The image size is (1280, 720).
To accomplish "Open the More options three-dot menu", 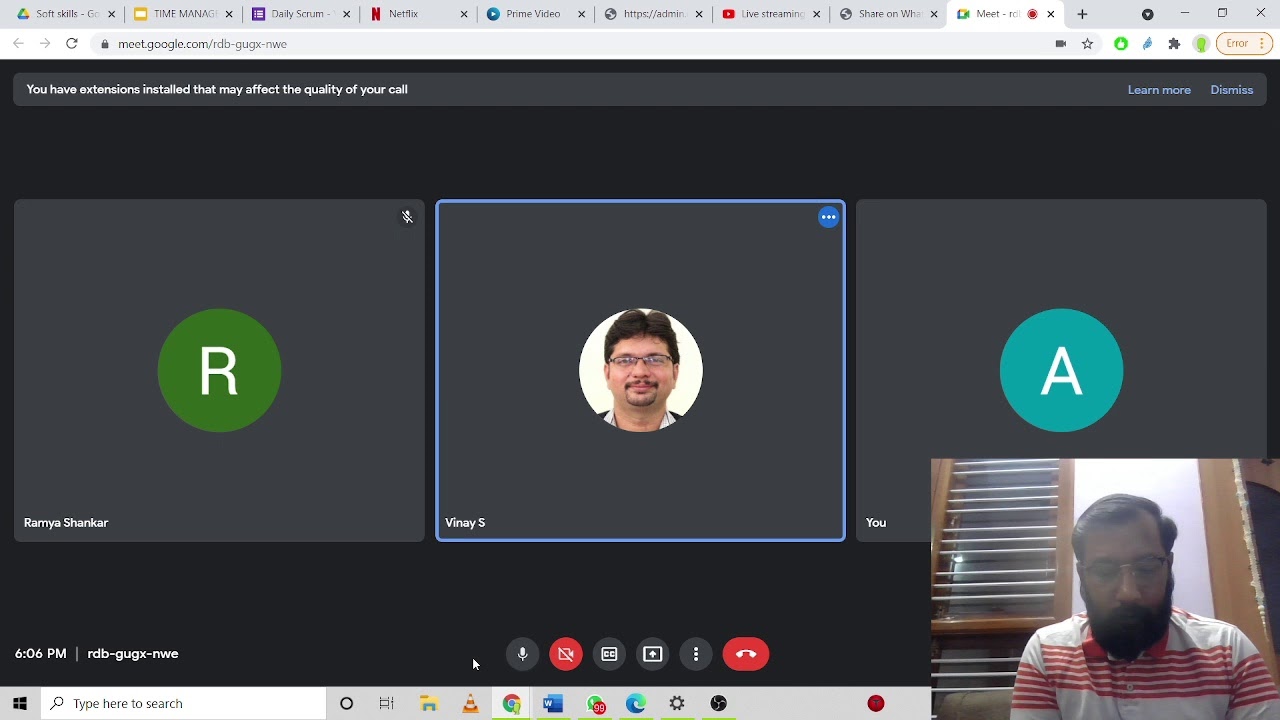I will [x=696, y=654].
